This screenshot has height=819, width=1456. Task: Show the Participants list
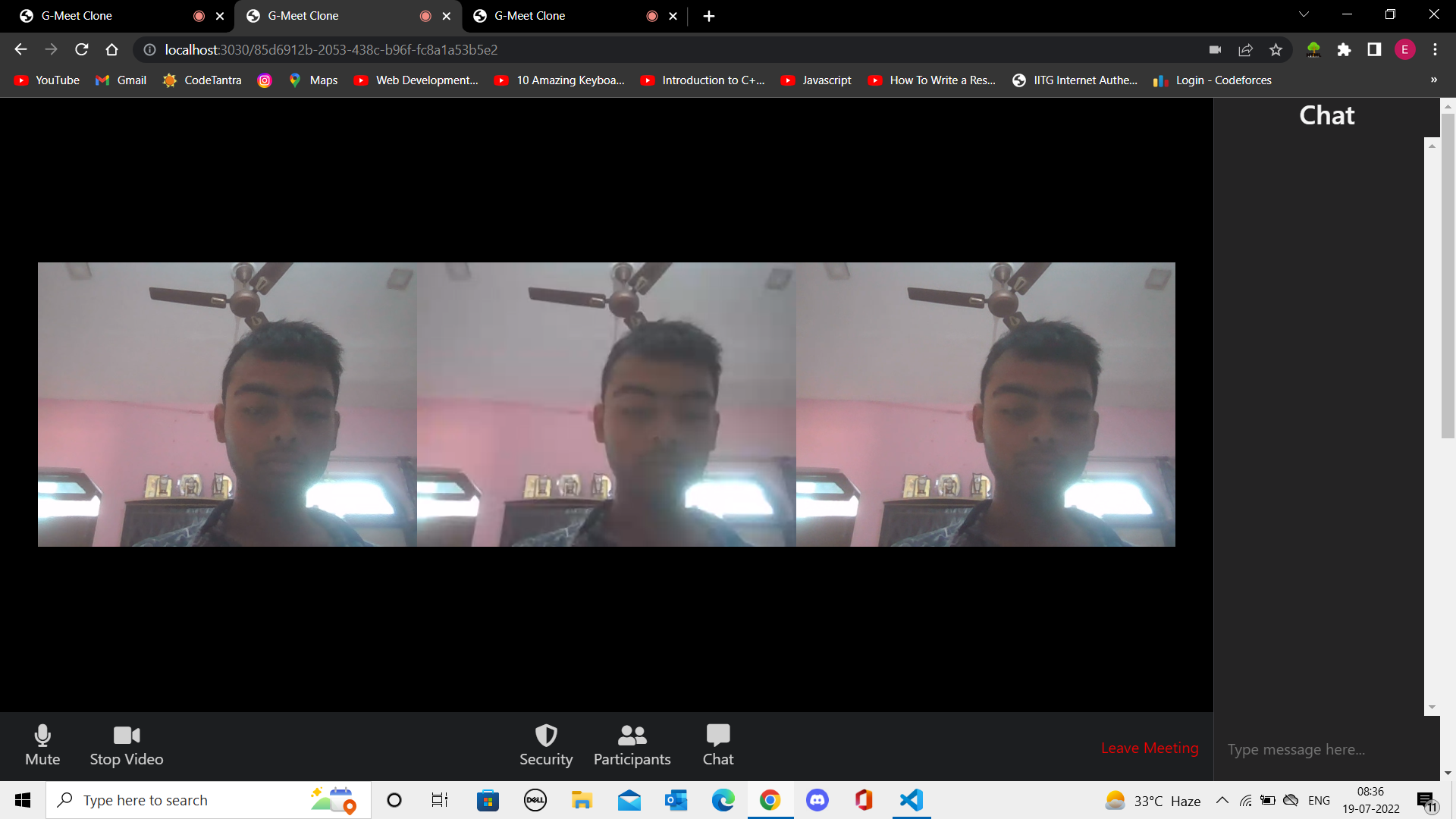631,745
